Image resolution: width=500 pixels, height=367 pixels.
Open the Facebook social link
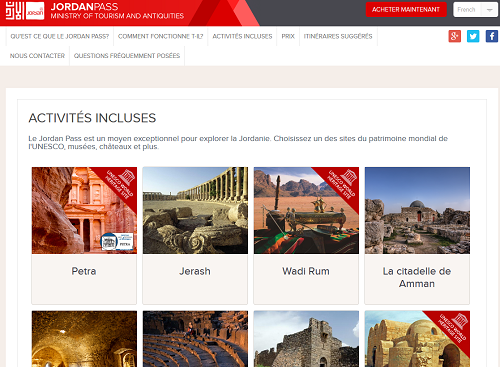tap(492, 36)
